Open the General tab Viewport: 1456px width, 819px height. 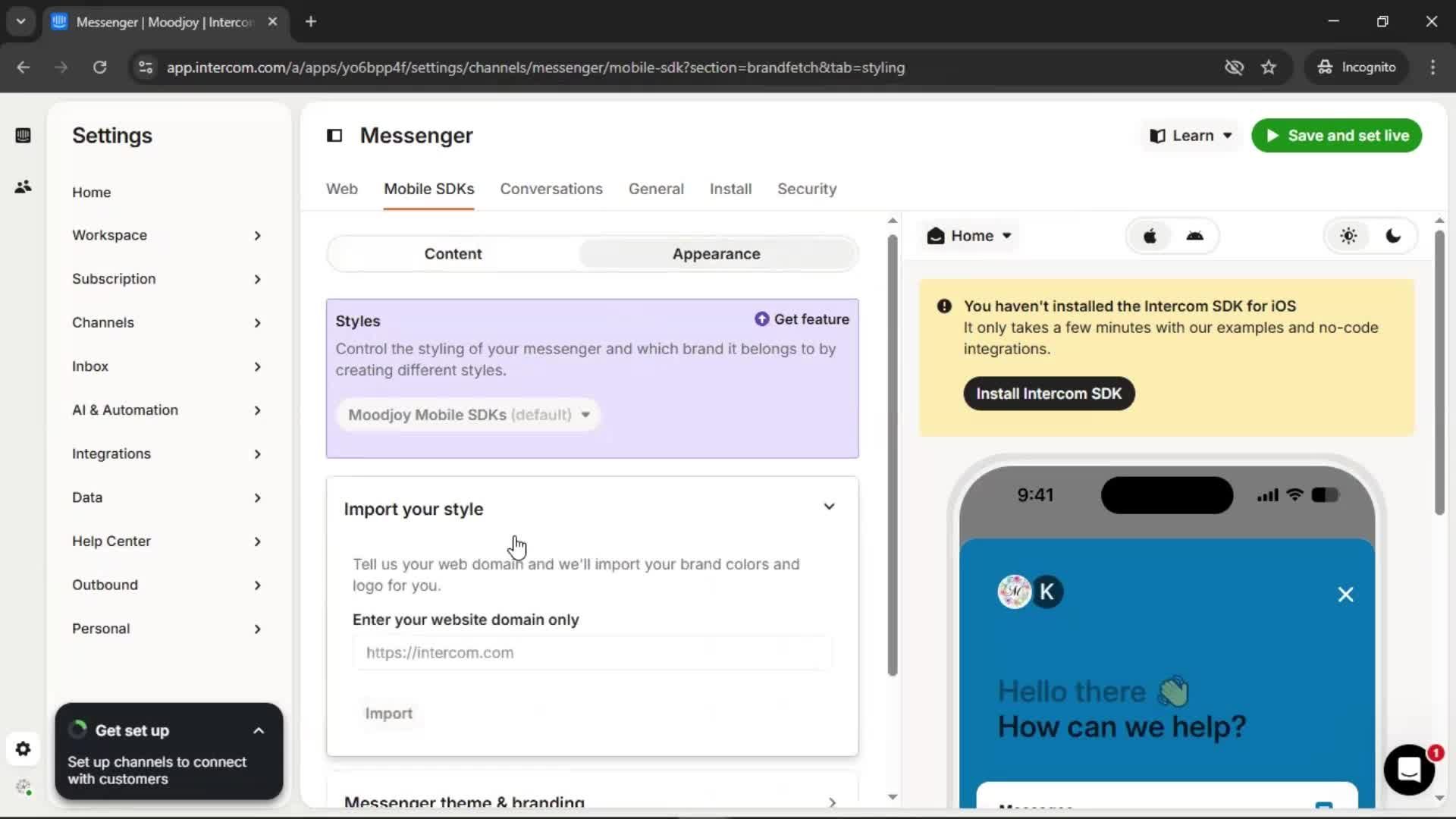[x=656, y=189]
